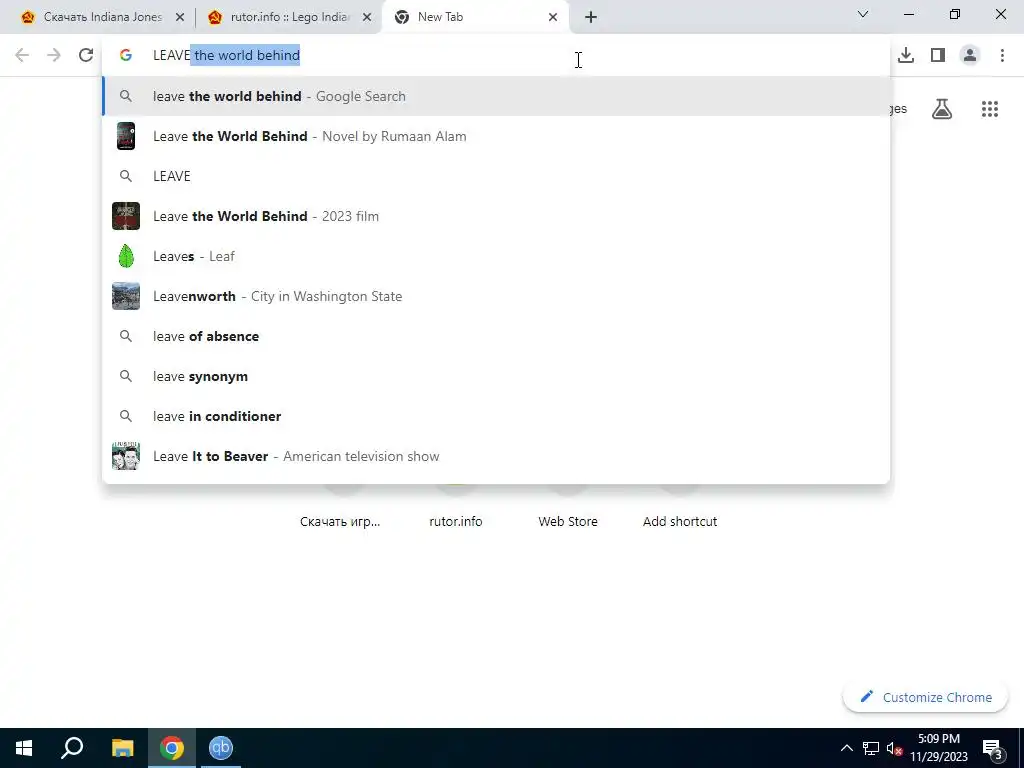The width and height of the screenshot is (1024, 768).
Task: Click the browser forward arrow
Action: pyautogui.click(x=54, y=56)
